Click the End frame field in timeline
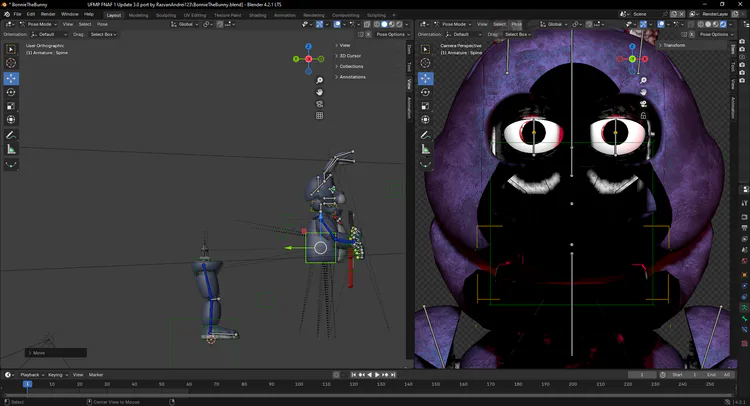Viewport: 750px width, 406px height. point(718,375)
